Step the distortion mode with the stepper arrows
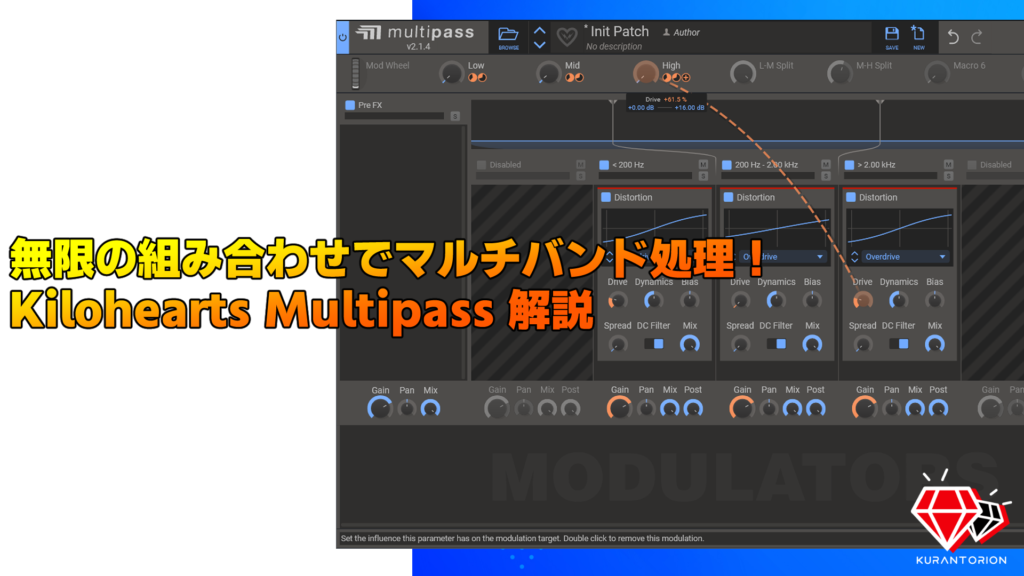This screenshot has height=576, width=1024. coord(853,257)
